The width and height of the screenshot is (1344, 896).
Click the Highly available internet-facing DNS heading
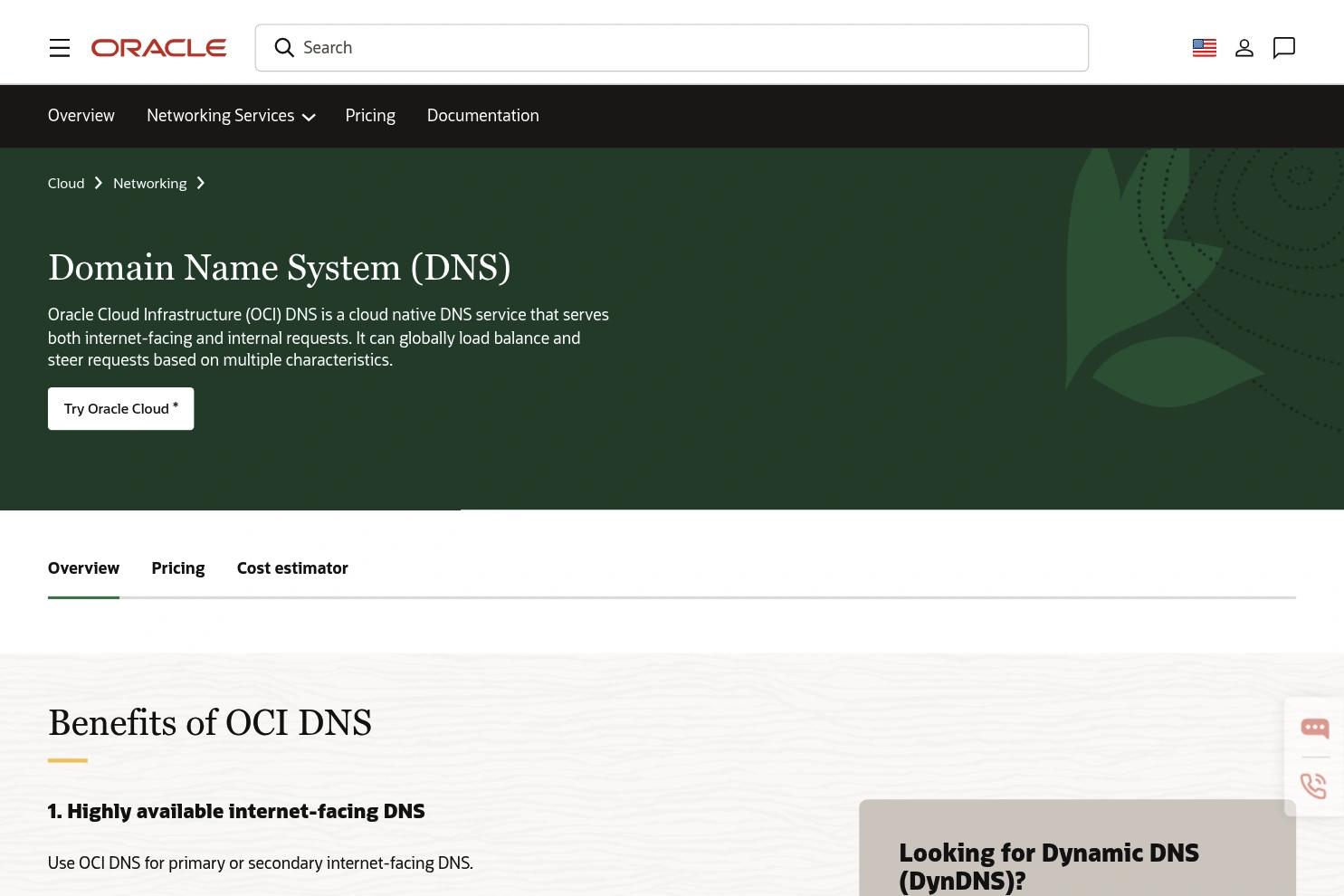[236, 811]
